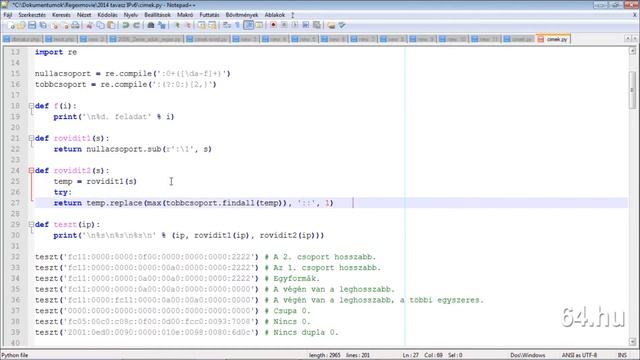Click the Close document toolbar icon
Screen dimensions: 640x360
point(55,25)
